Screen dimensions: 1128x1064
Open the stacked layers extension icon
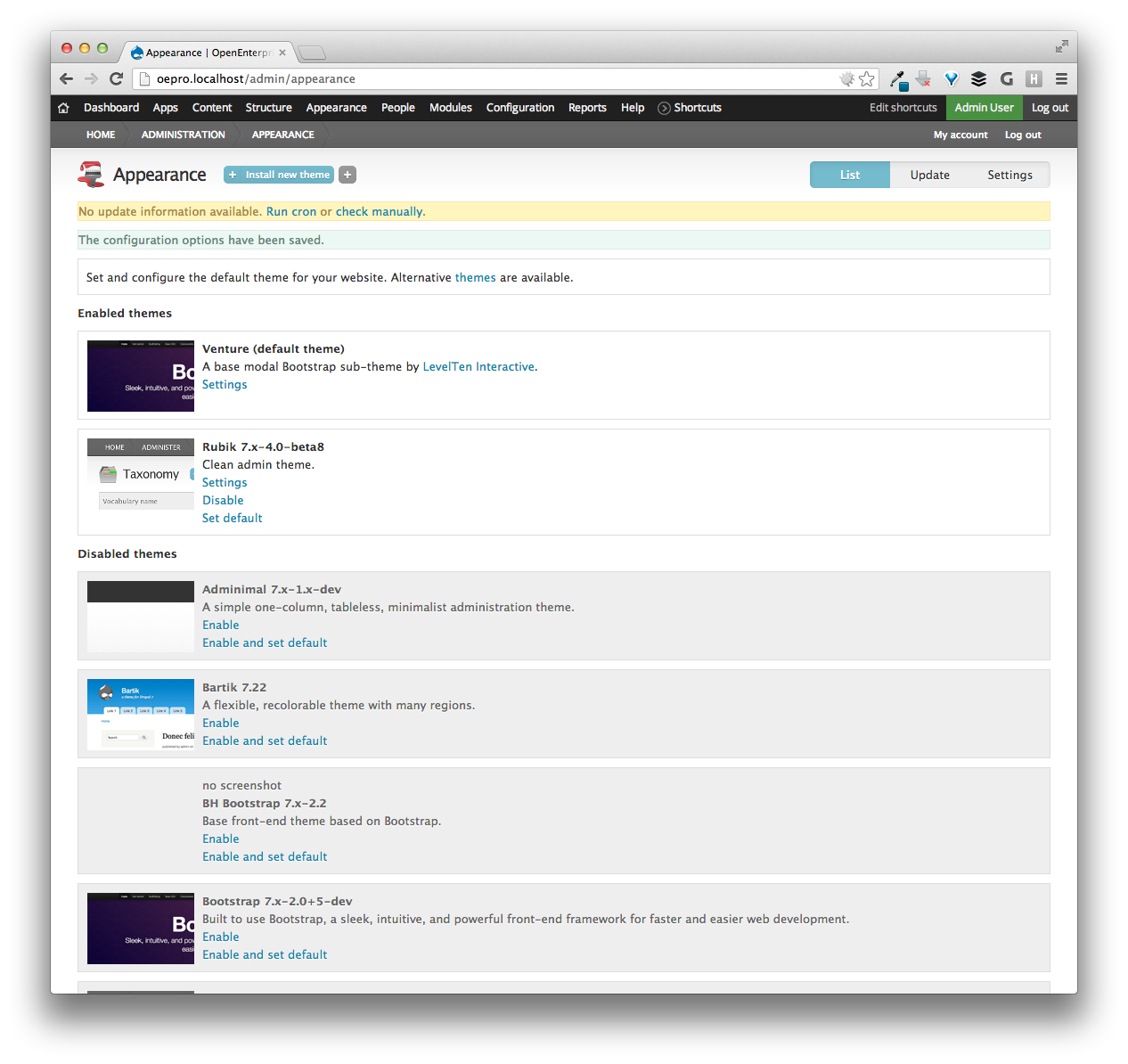[978, 78]
